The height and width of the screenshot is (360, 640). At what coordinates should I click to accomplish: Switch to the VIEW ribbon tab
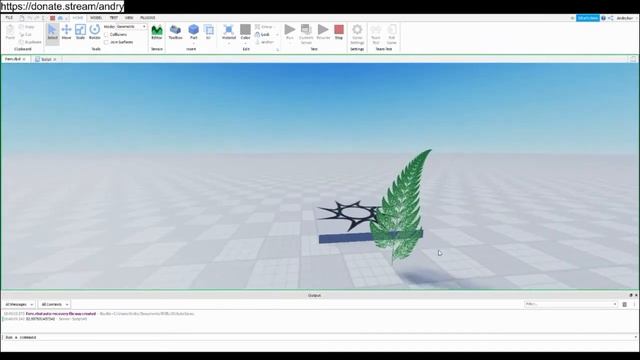coord(129,18)
